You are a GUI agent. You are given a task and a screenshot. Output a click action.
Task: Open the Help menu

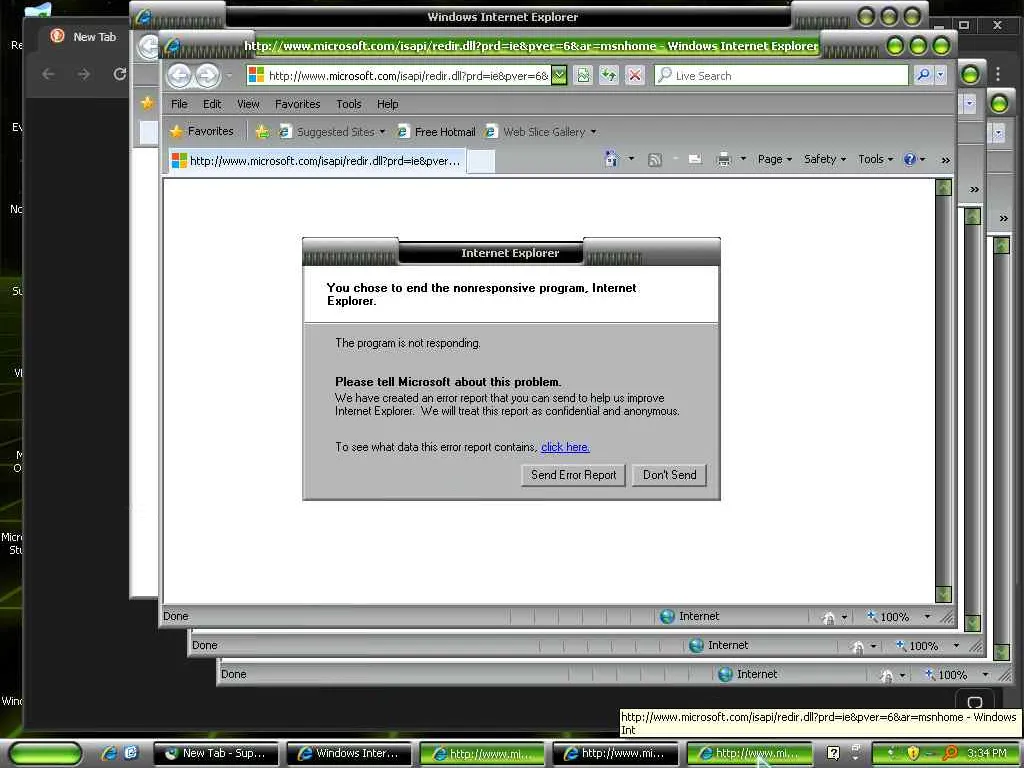point(387,104)
